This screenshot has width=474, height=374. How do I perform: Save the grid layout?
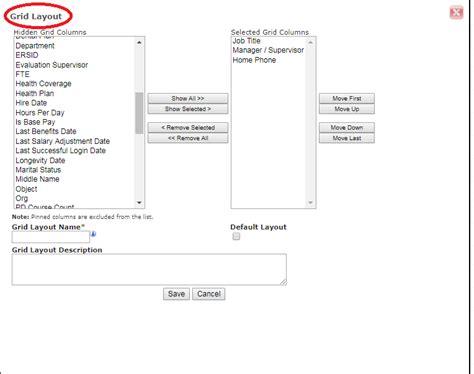176,294
